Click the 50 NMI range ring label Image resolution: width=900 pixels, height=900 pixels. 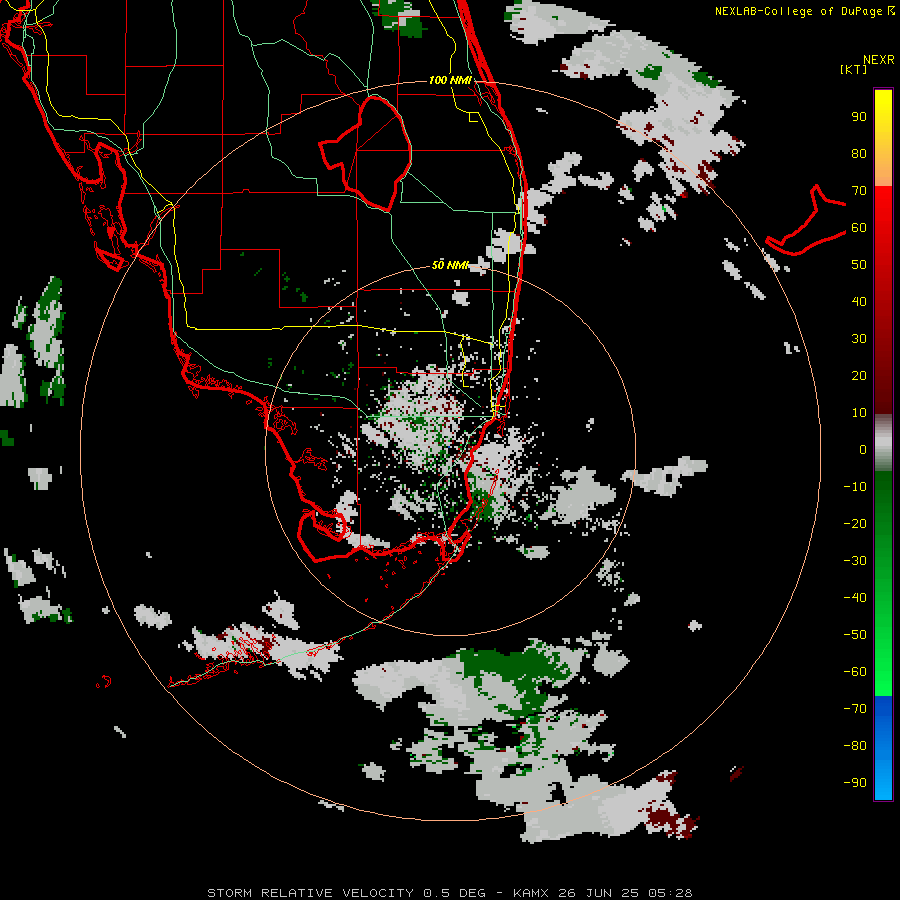[x=450, y=265]
